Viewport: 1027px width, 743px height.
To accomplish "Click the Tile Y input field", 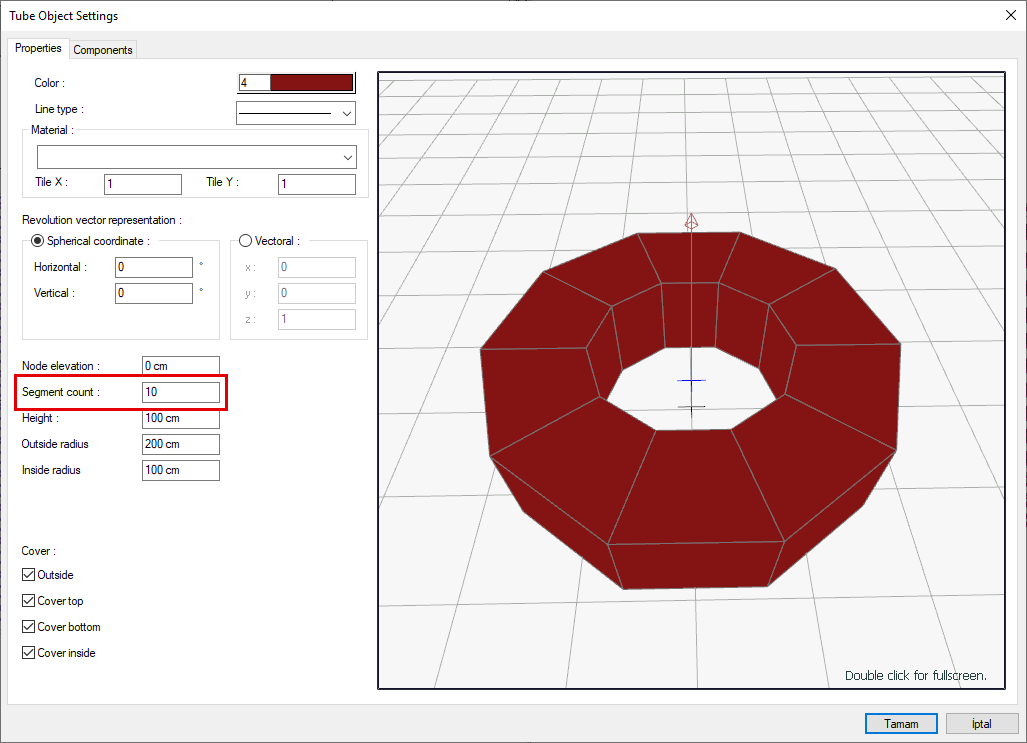I will point(316,184).
